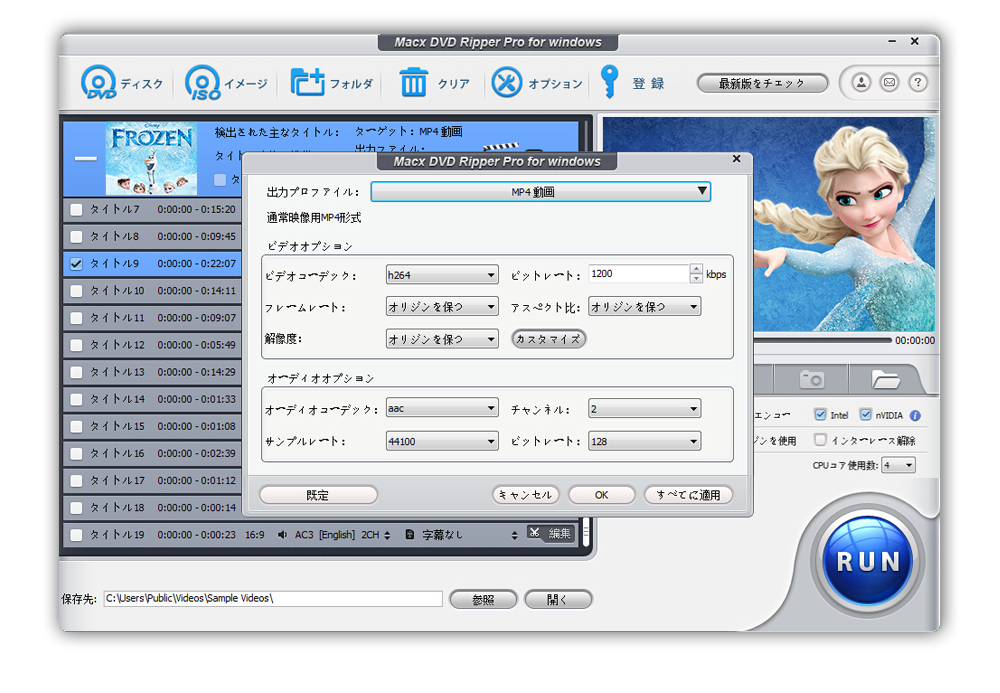Screen dimensions: 1000x693
Task: Check the タイトル12 checkbox
Action: tap(76, 346)
